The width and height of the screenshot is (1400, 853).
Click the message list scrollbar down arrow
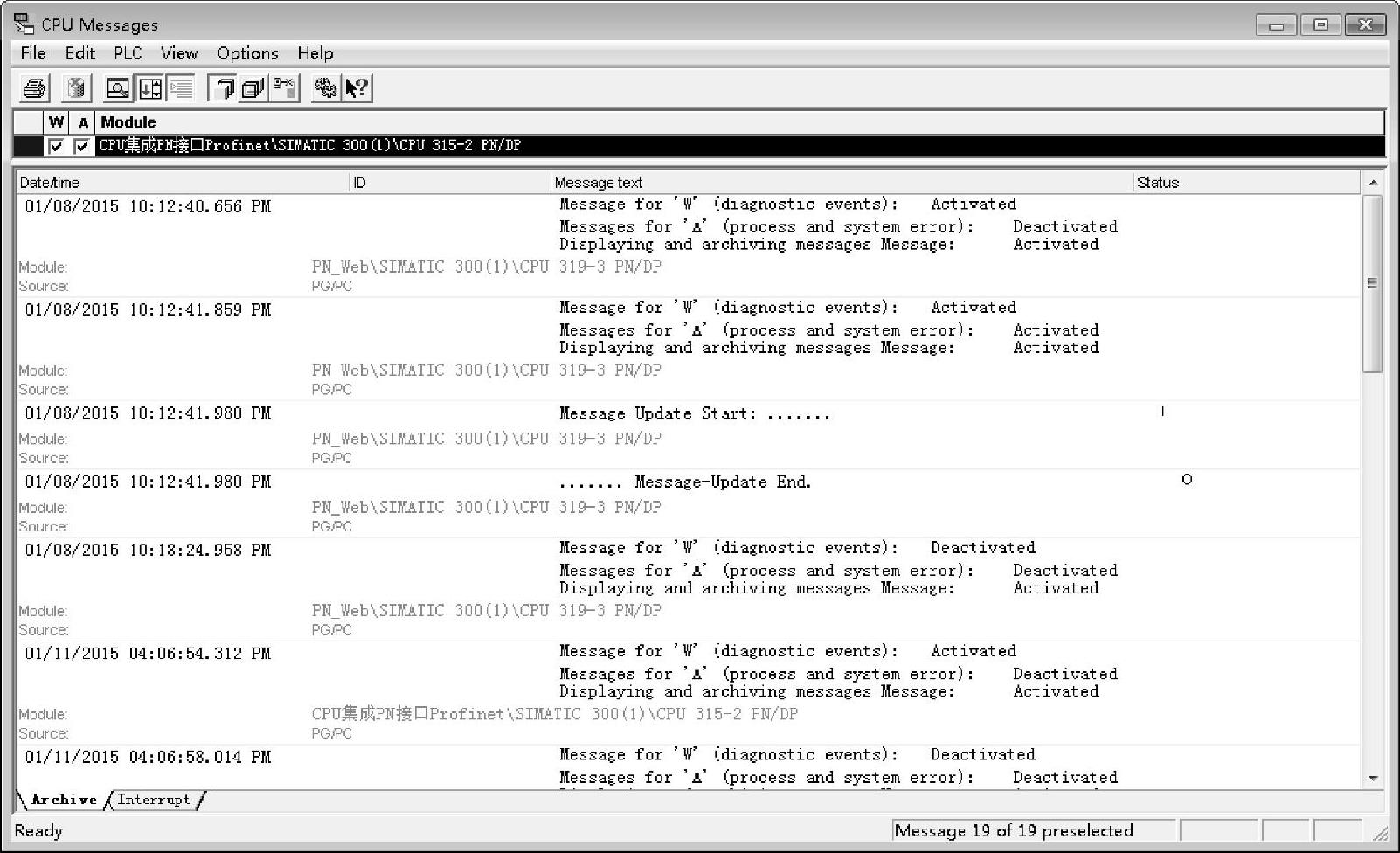[x=1373, y=778]
